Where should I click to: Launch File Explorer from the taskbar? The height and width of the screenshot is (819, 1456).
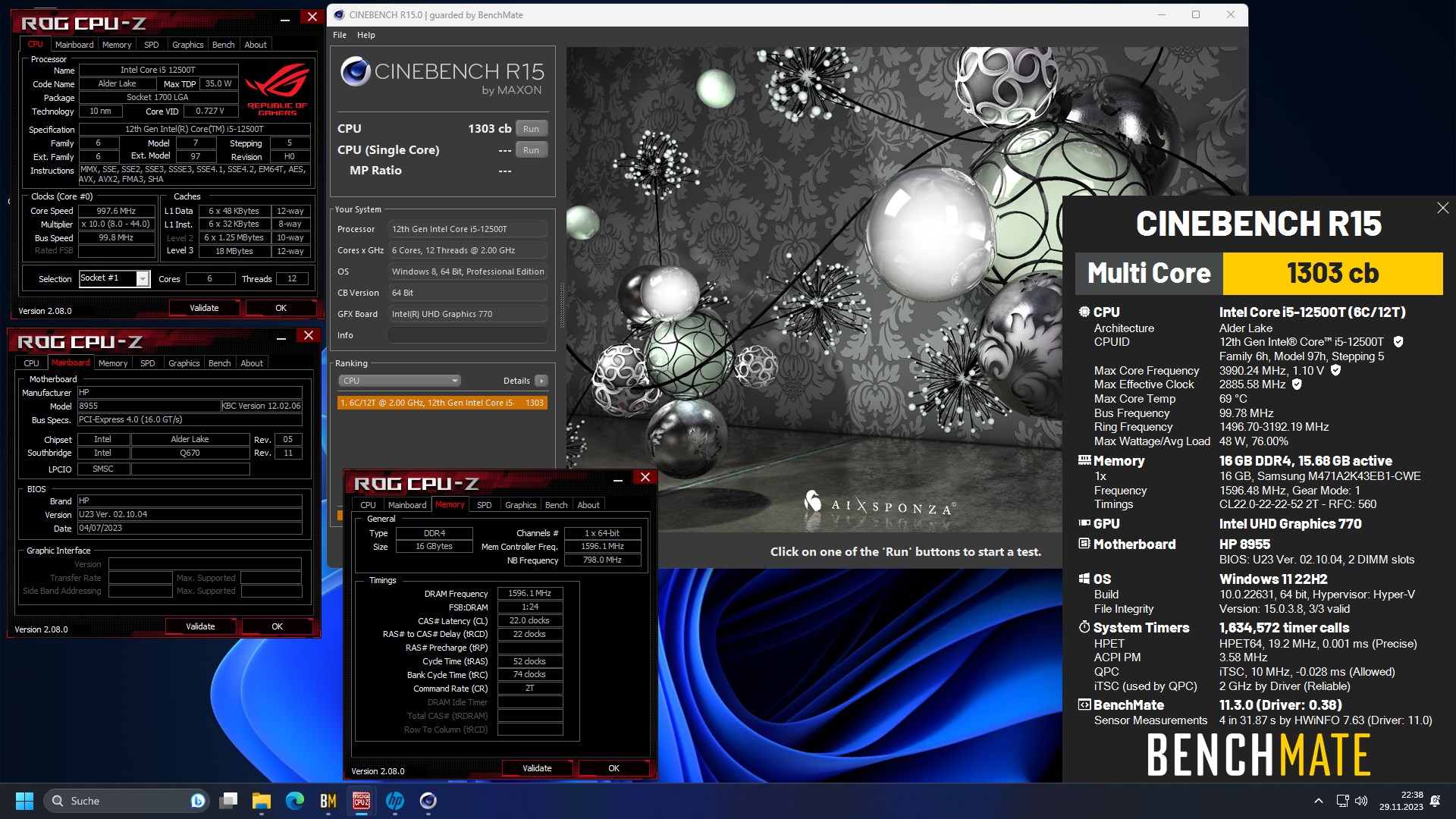[262, 801]
